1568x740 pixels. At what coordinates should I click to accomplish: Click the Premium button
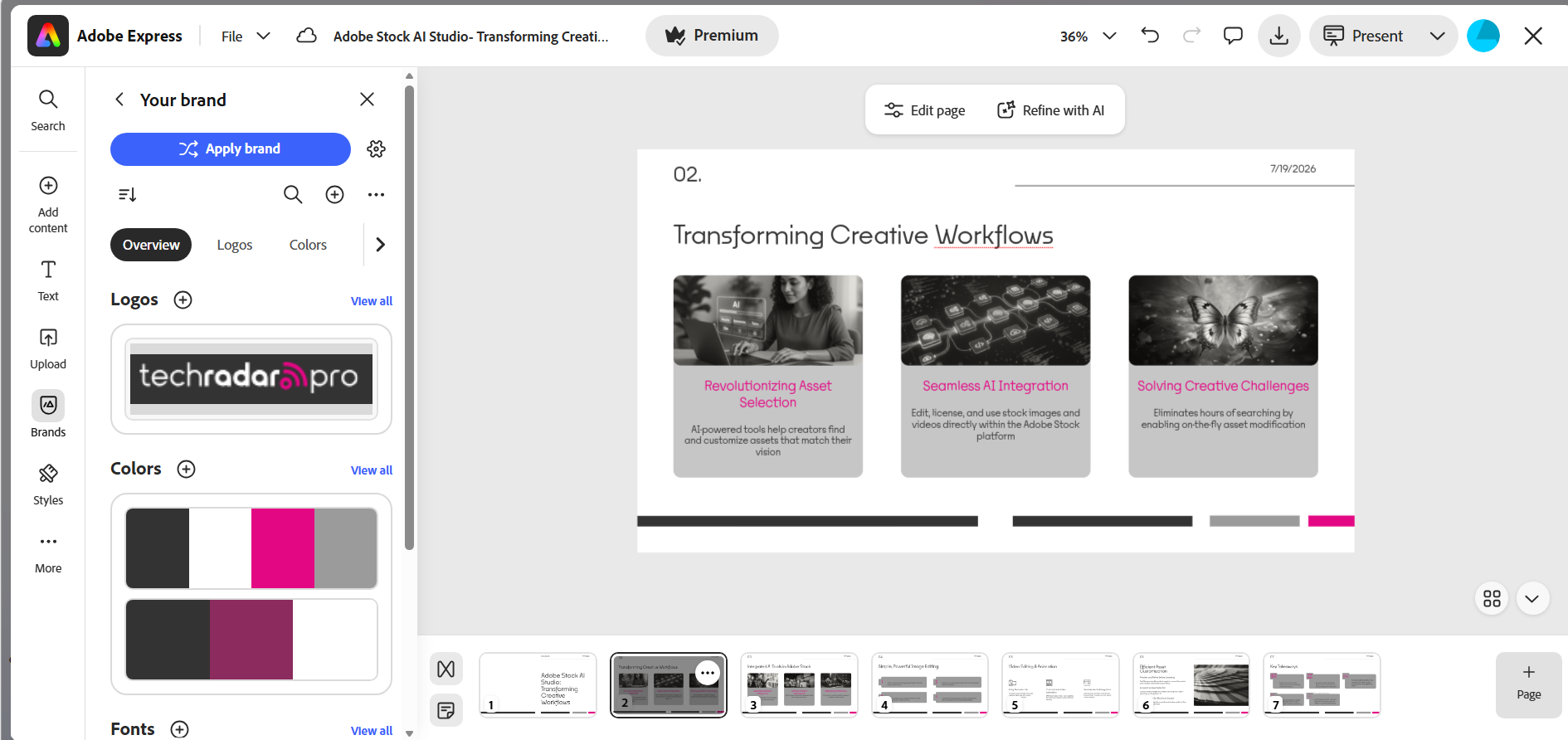pyautogui.click(x=712, y=36)
